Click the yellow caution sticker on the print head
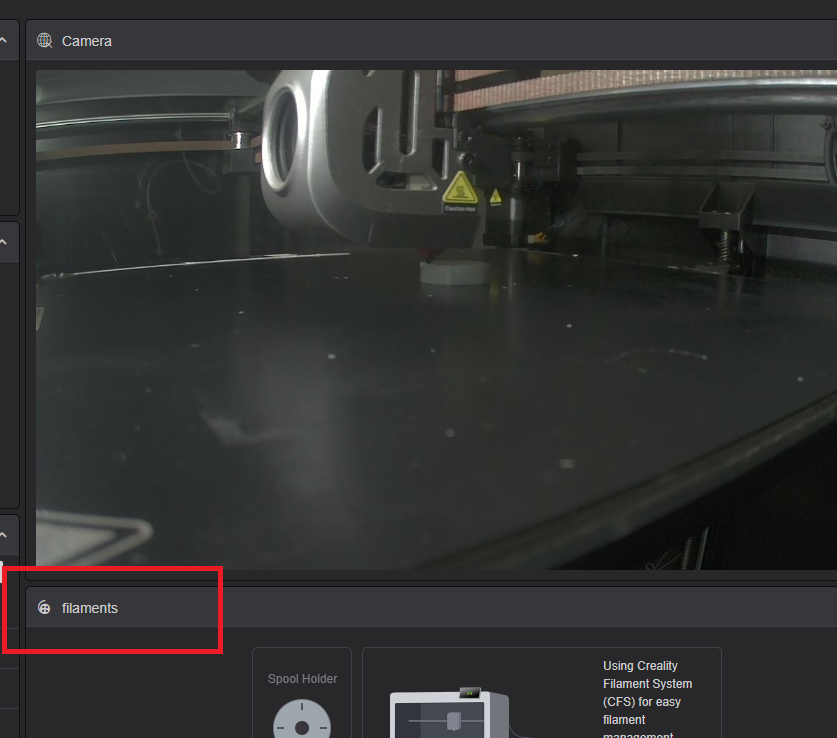The image size is (837, 738). [459, 191]
